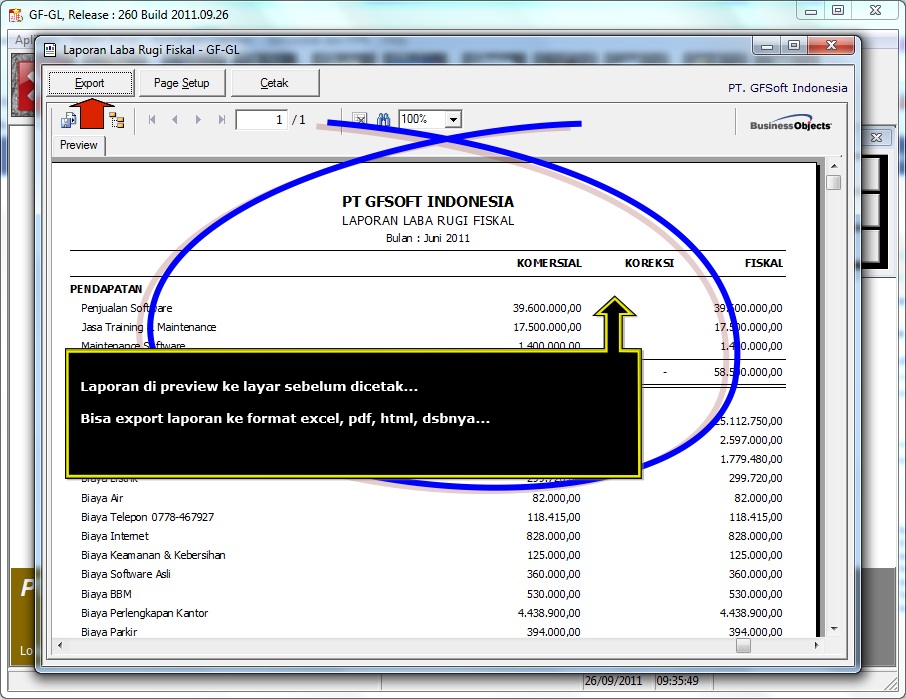The width and height of the screenshot is (906, 699).
Task: Select the Biaya BBM row label
Action: point(106,594)
